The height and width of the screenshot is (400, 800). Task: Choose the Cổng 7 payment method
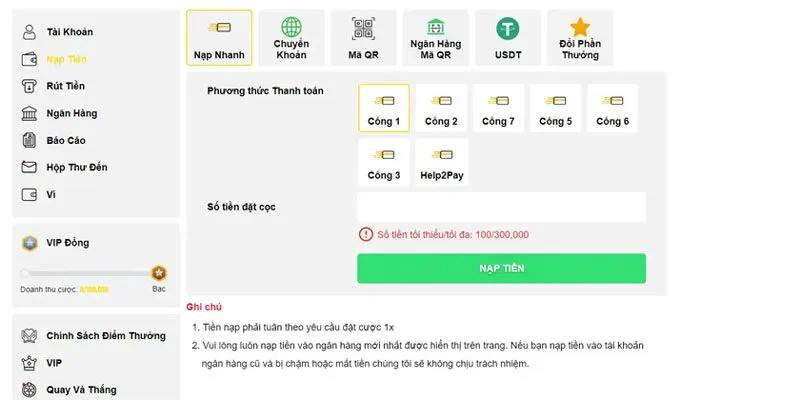point(498,108)
